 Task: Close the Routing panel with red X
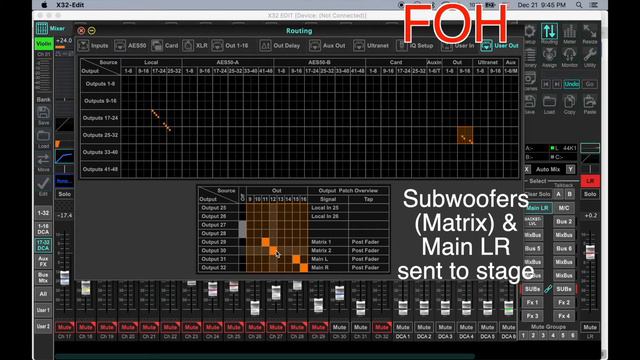point(81,31)
